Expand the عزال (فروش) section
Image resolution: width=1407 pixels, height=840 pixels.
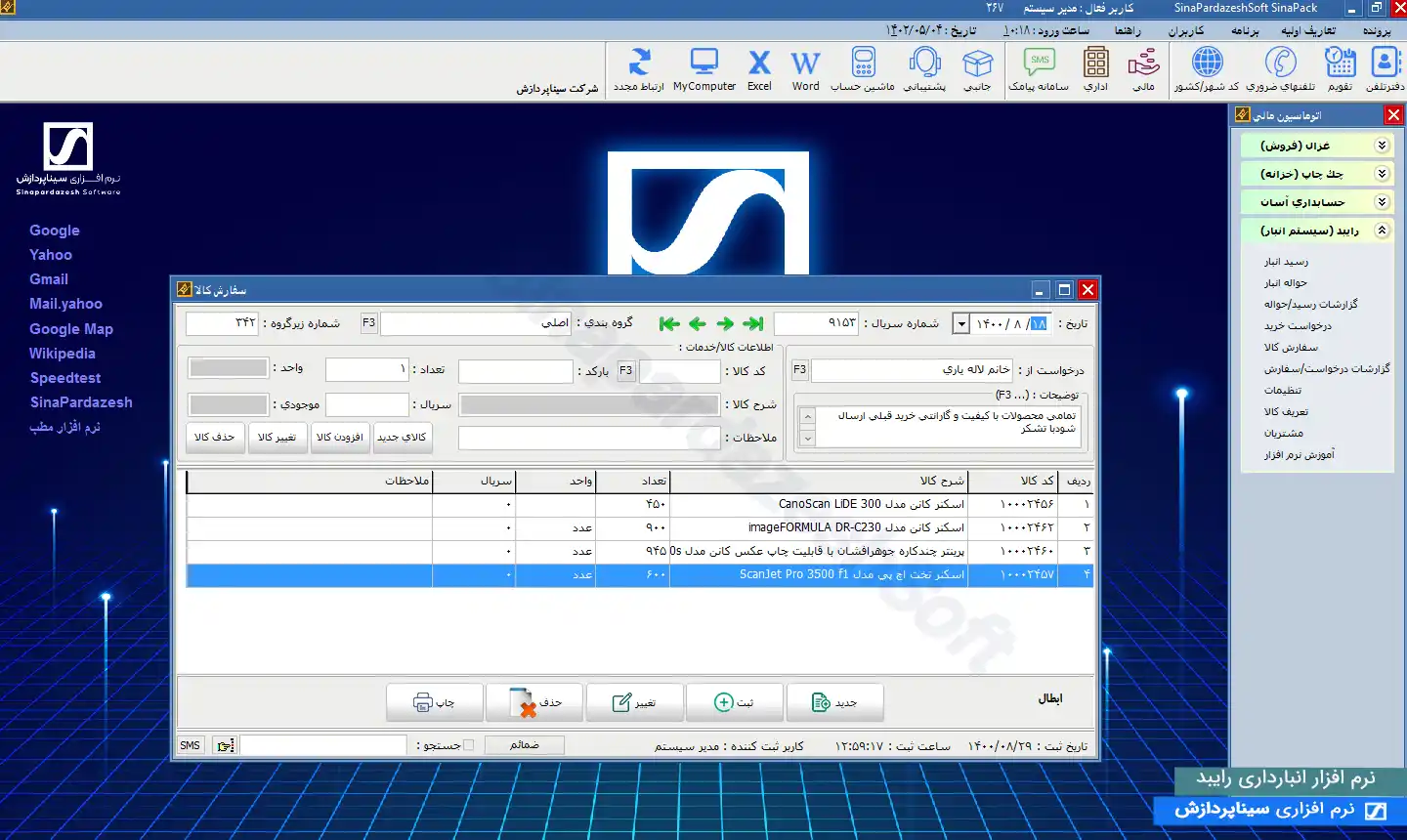tap(1317, 146)
